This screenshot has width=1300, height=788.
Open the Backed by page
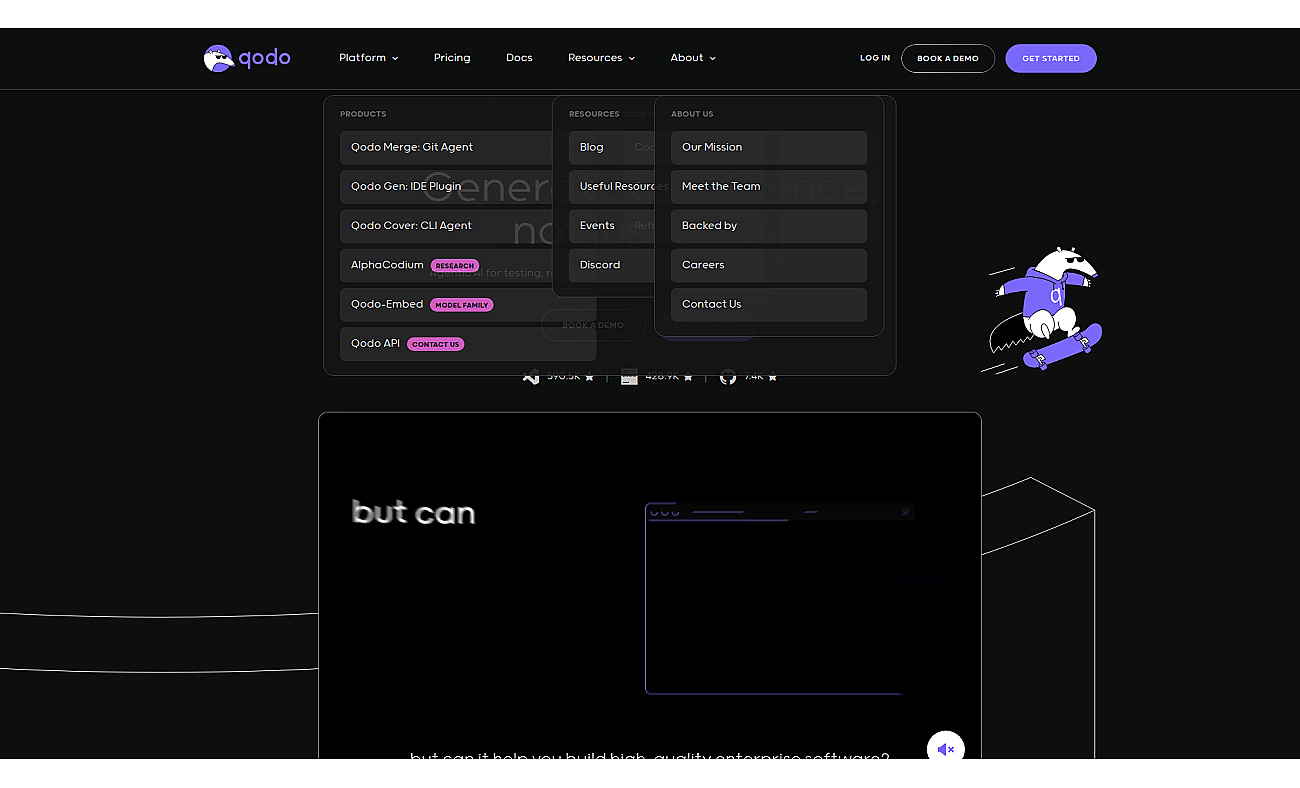click(x=769, y=226)
